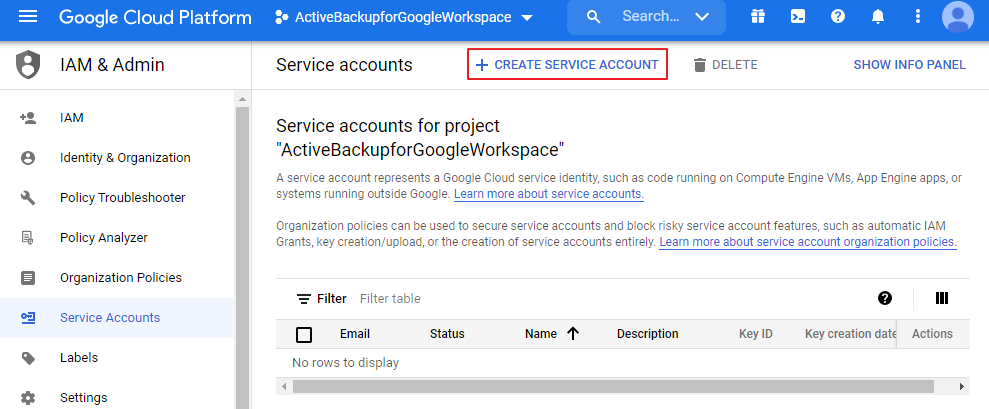Open the hamburger navigation menu

pyautogui.click(x=28, y=17)
